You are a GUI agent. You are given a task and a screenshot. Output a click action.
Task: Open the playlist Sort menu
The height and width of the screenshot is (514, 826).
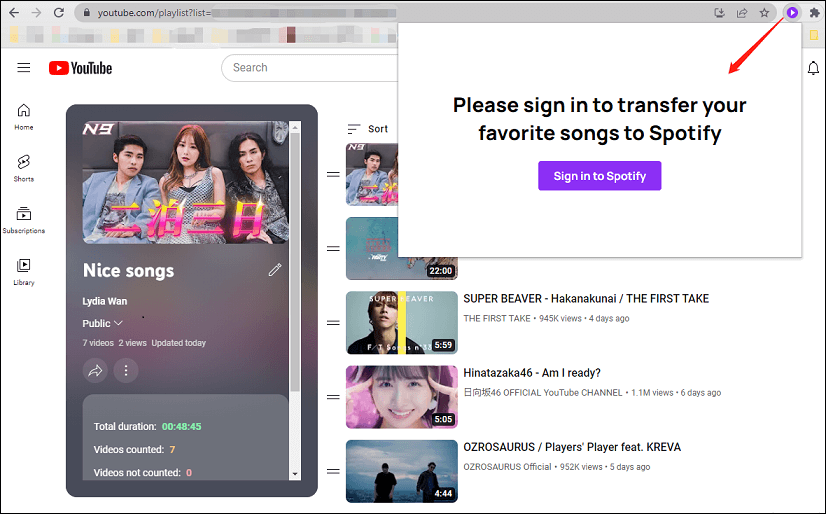pos(368,128)
